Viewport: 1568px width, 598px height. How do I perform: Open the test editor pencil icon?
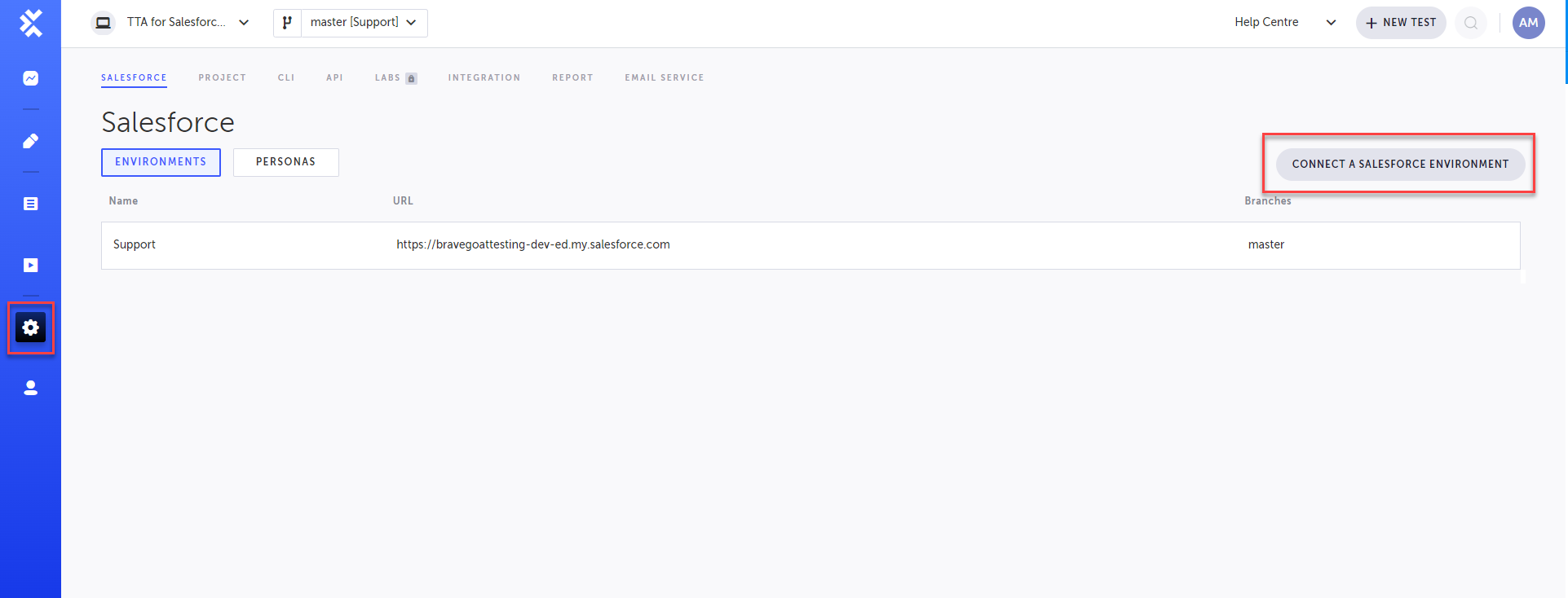[x=31, y=141]
